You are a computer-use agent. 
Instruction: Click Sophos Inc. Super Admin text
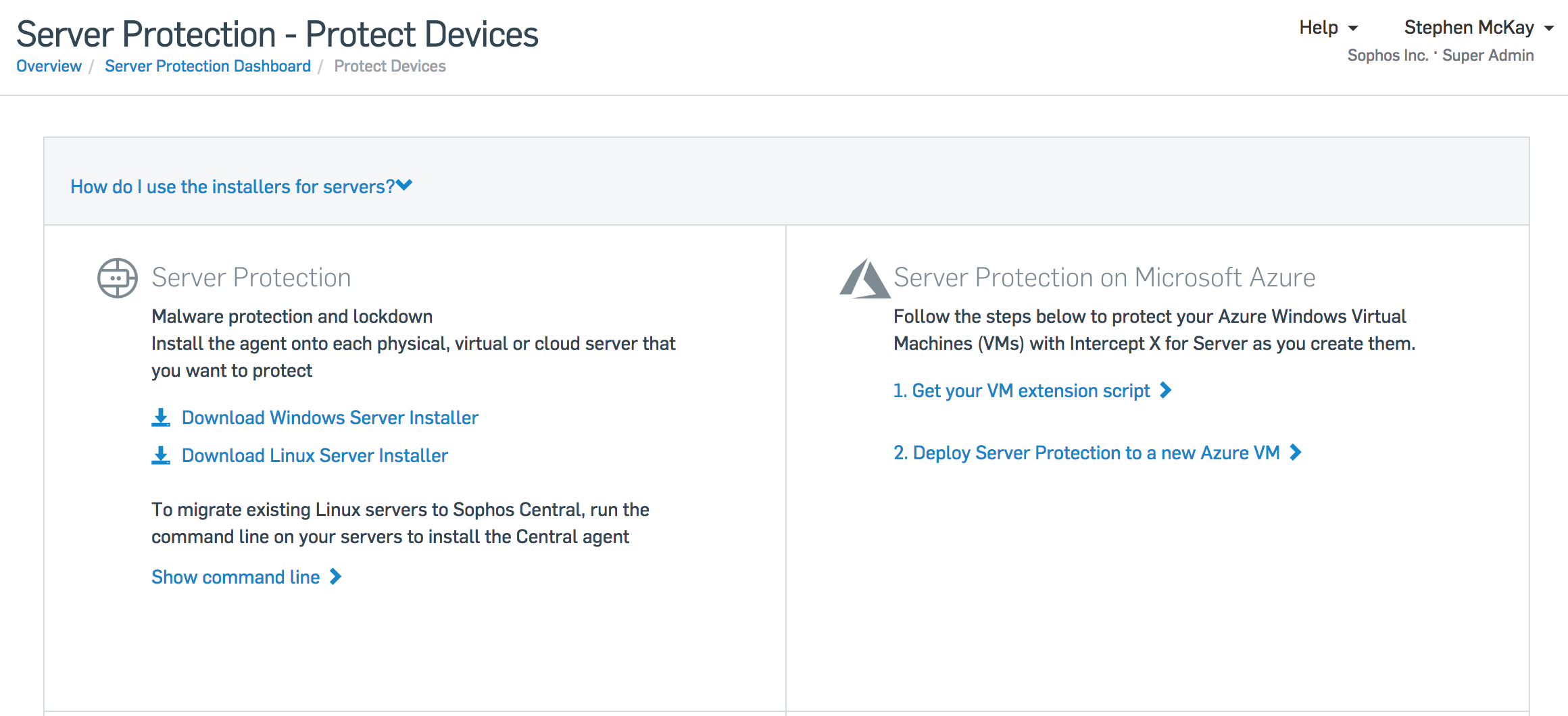click(1440, 55)
